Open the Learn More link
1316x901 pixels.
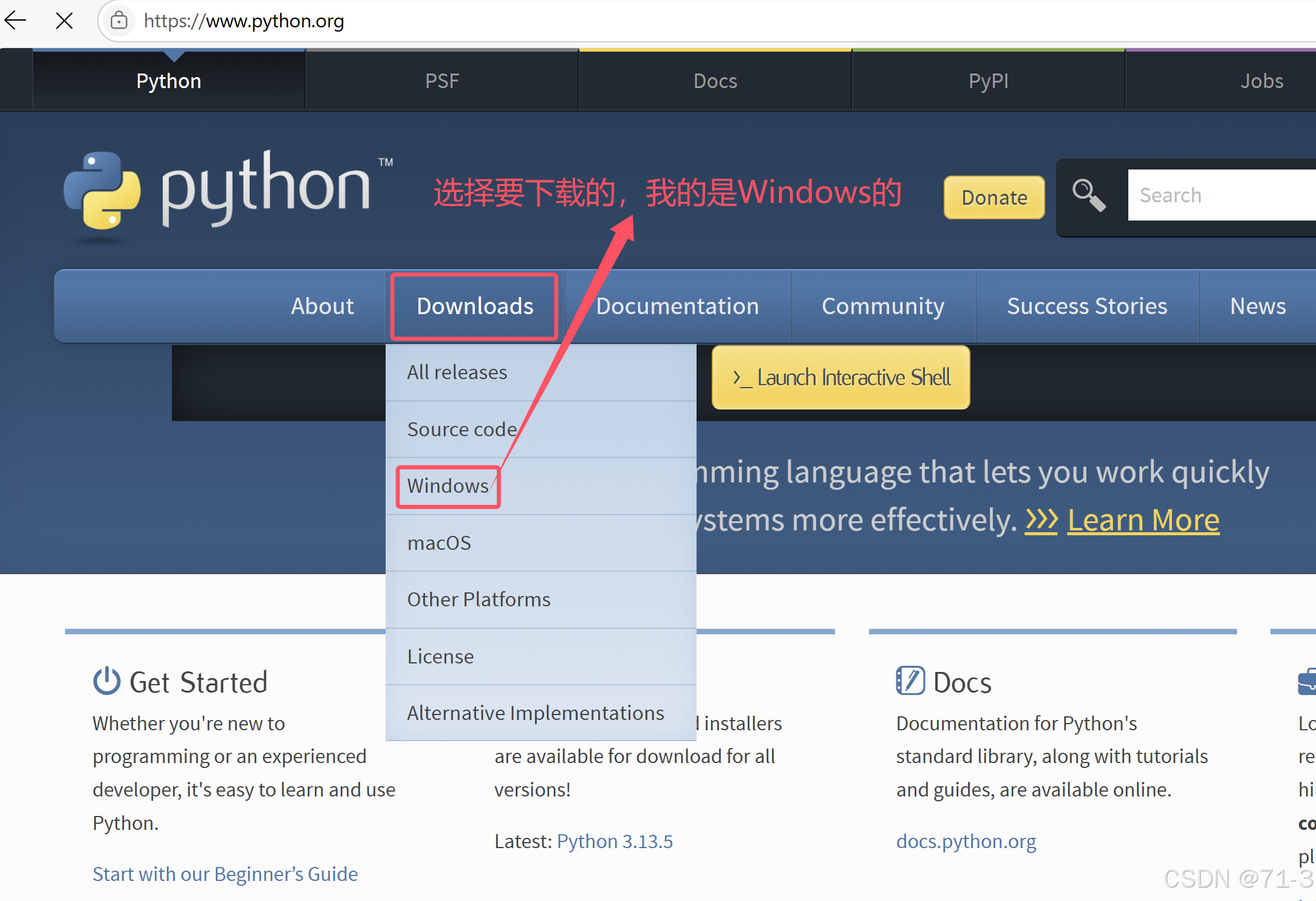pyautogui.click(x=1143, y=519)
